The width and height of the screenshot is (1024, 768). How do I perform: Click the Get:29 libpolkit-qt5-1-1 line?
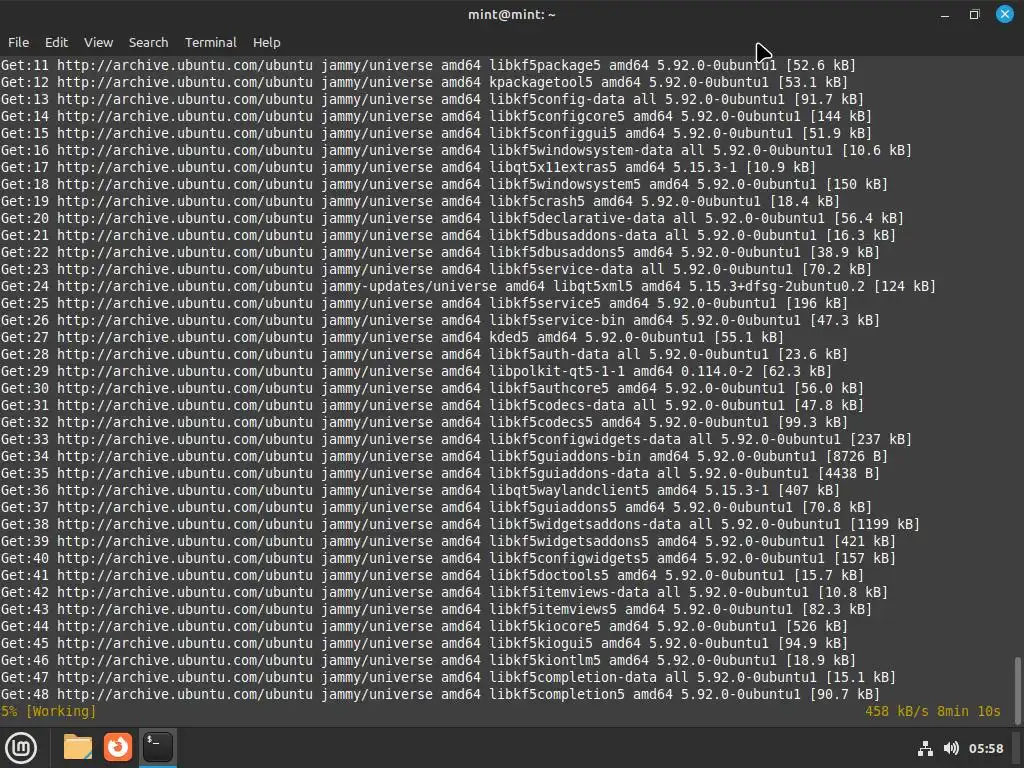(416, 371)
